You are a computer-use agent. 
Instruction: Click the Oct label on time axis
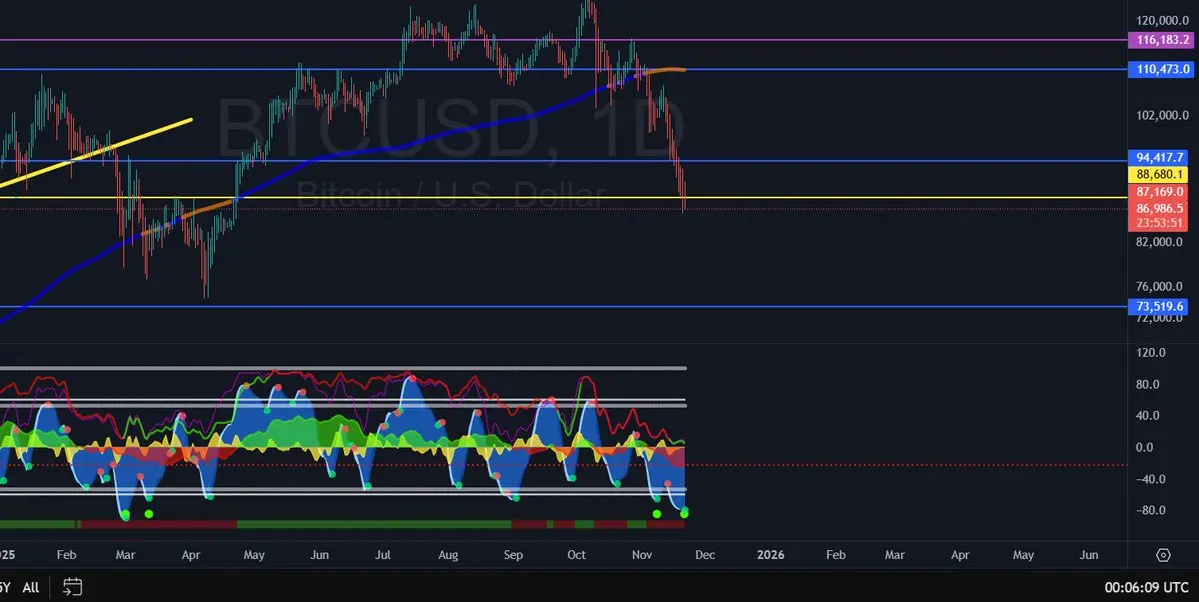tap(577, 555)
